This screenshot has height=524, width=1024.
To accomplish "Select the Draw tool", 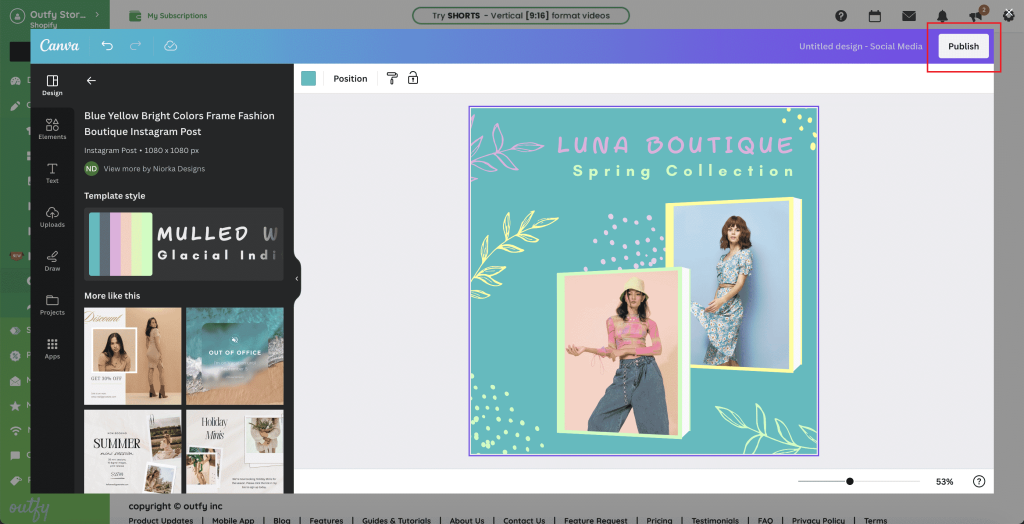I will pyautogui.click(x=52, y=260).
